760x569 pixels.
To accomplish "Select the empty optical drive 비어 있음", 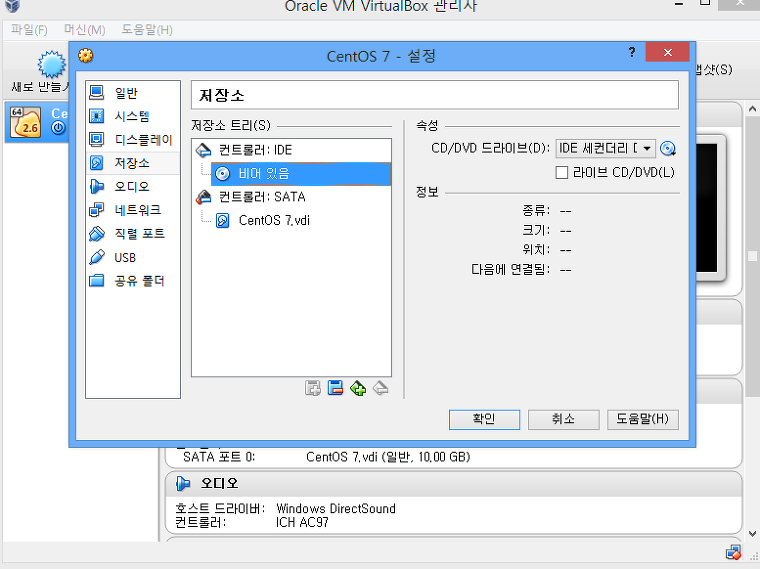I will [301, 174].
